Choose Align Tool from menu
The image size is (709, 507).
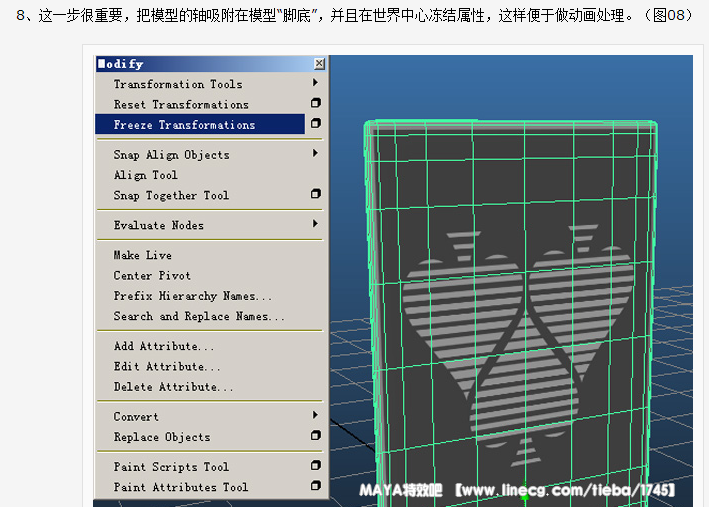pyautogui.click(x=145, y=175)
